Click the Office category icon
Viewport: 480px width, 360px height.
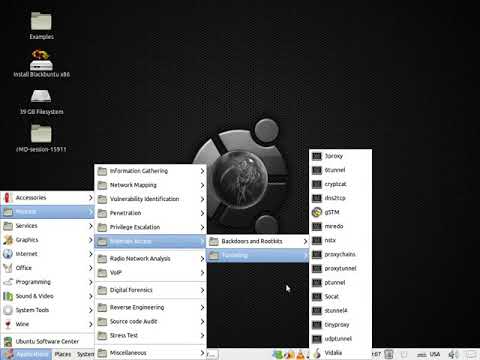click(x=8, y=268)
